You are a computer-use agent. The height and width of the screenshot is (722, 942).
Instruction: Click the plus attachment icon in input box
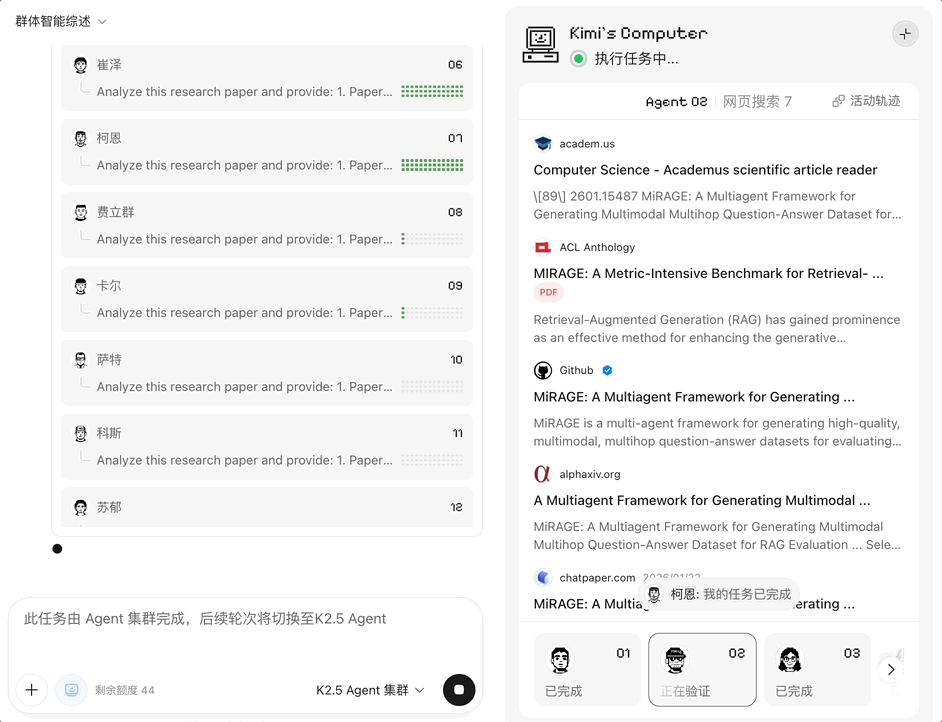[32, 689]
